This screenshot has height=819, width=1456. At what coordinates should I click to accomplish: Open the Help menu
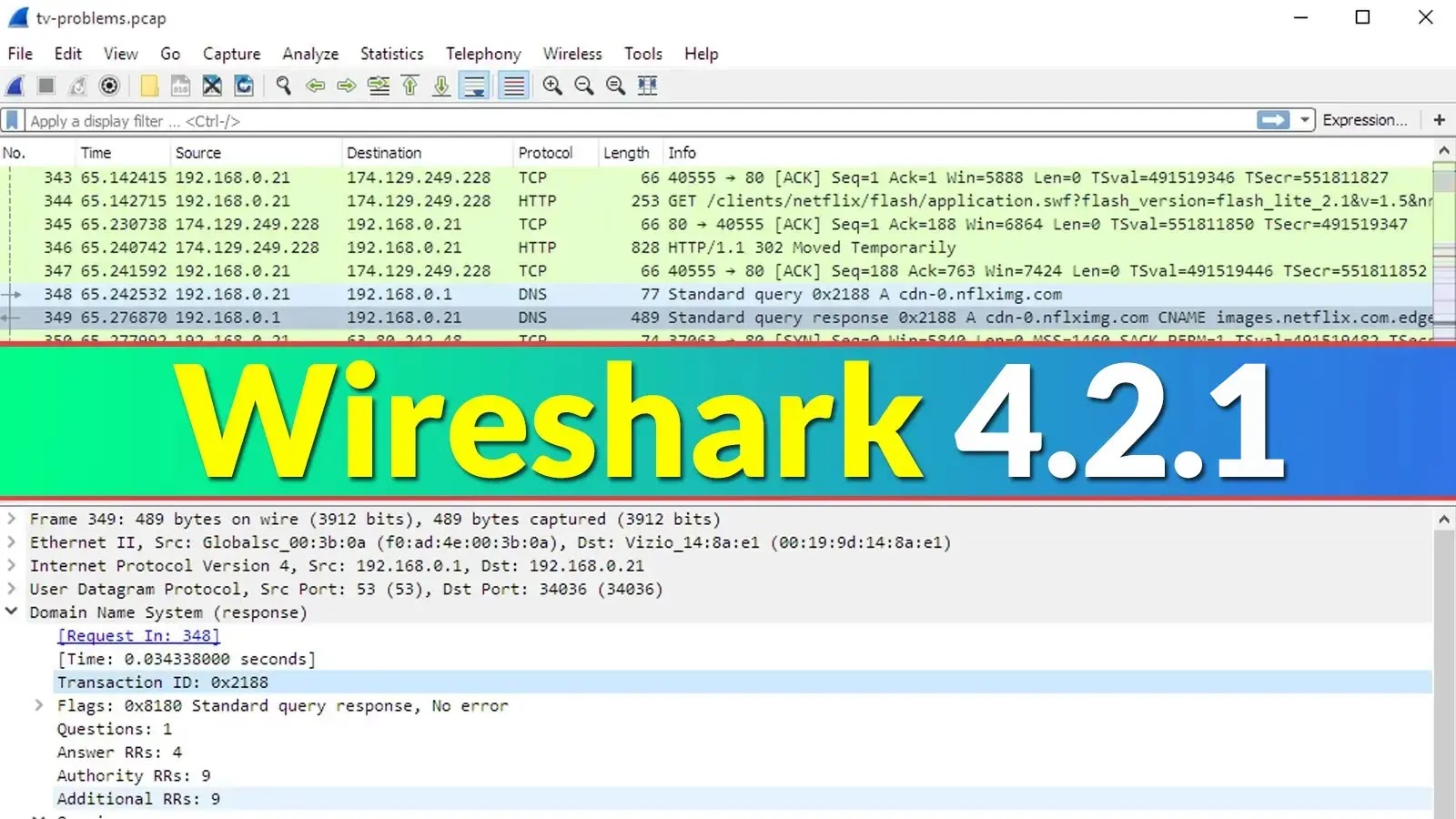(702, 54)
